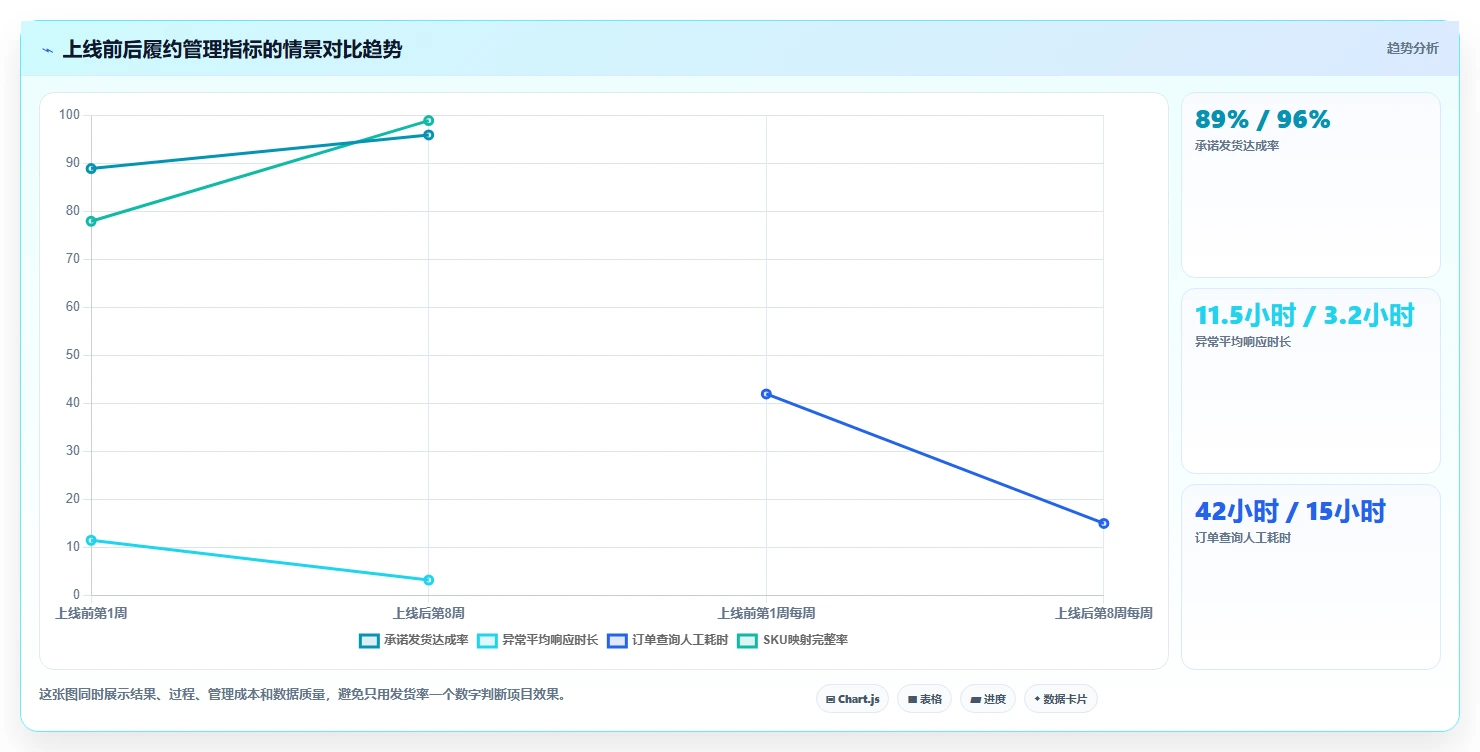Click the 承诺发货达成率 legend label
This screenshot has height=752, width=1480.
(426, 640)
